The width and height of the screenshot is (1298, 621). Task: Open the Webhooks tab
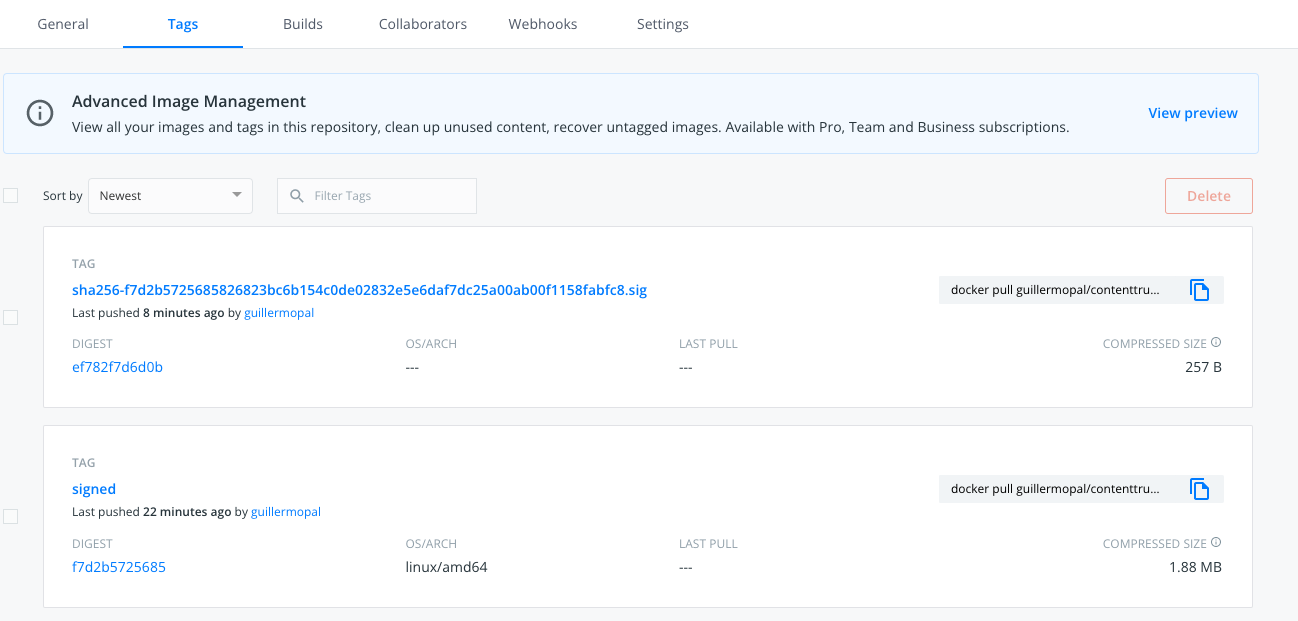click(542, 24)
